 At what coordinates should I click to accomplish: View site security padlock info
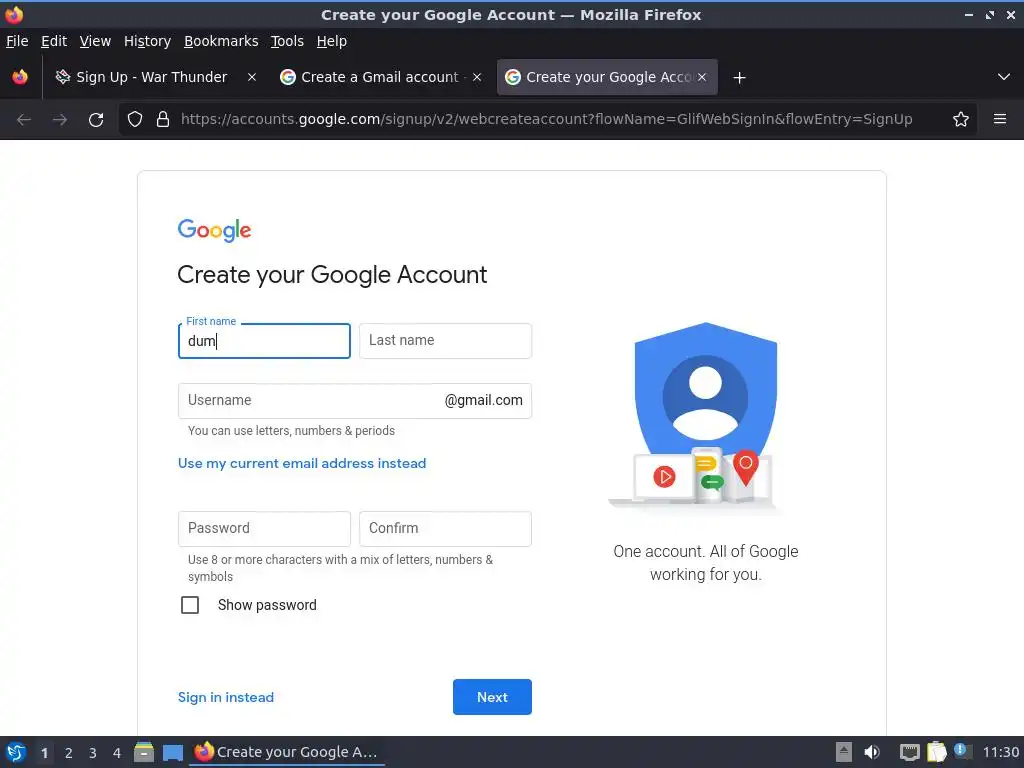pos(163,120)
